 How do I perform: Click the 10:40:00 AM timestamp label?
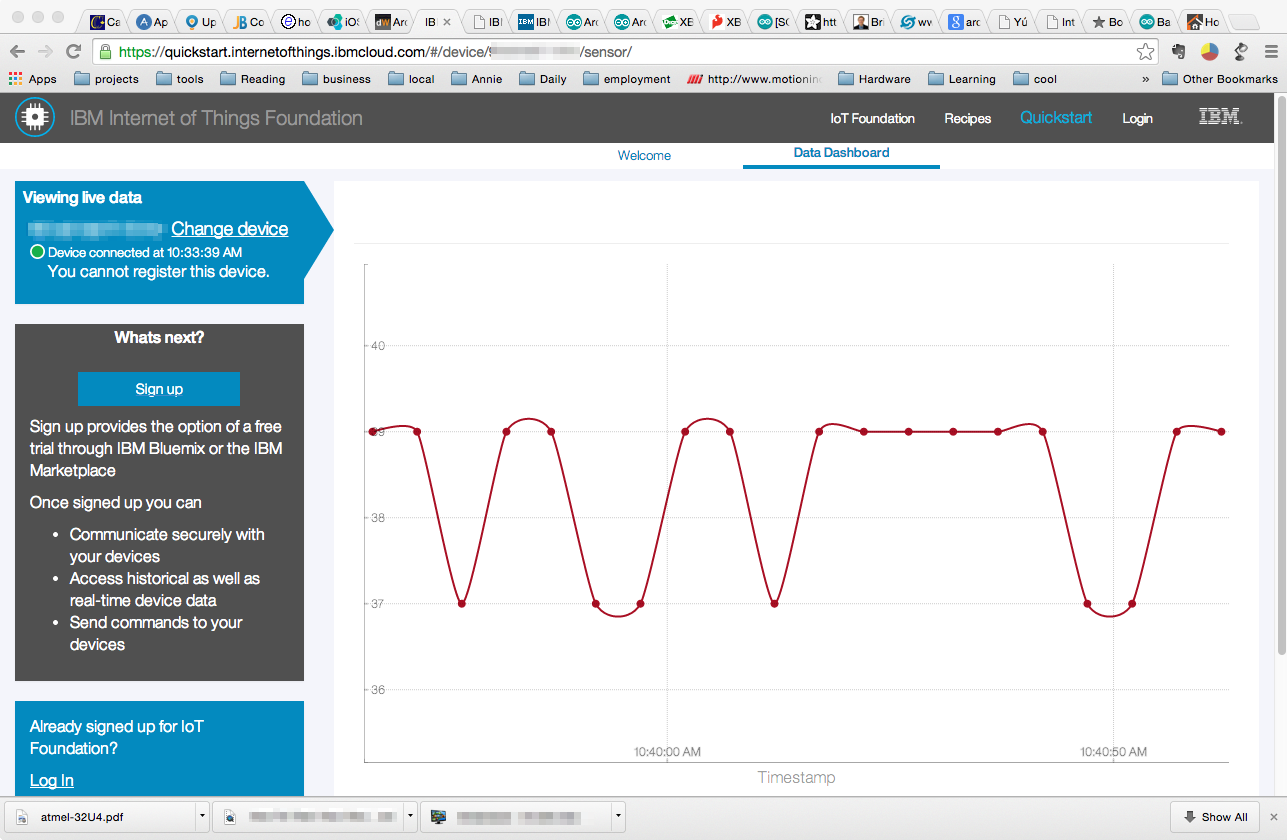coord(667,752)
